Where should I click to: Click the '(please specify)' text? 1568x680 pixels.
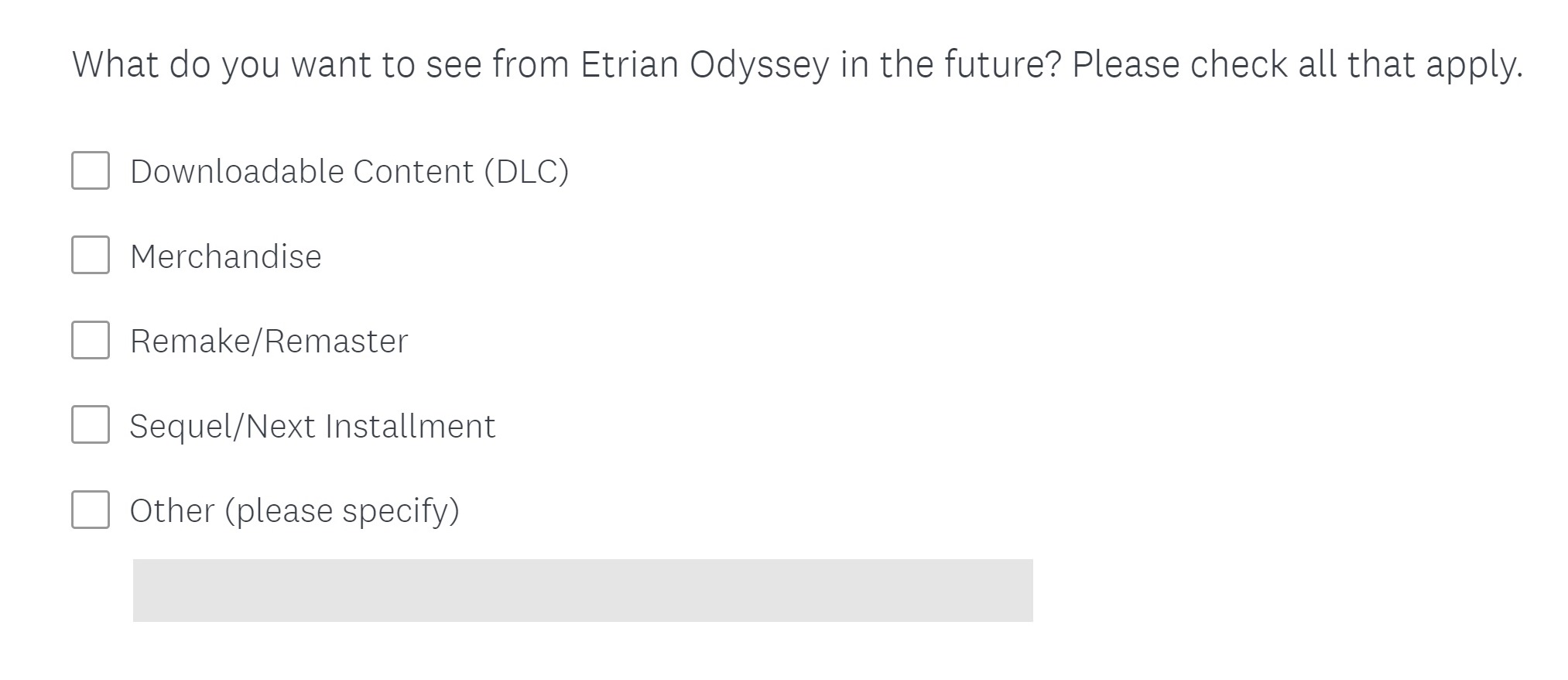(x=342, y=511)
